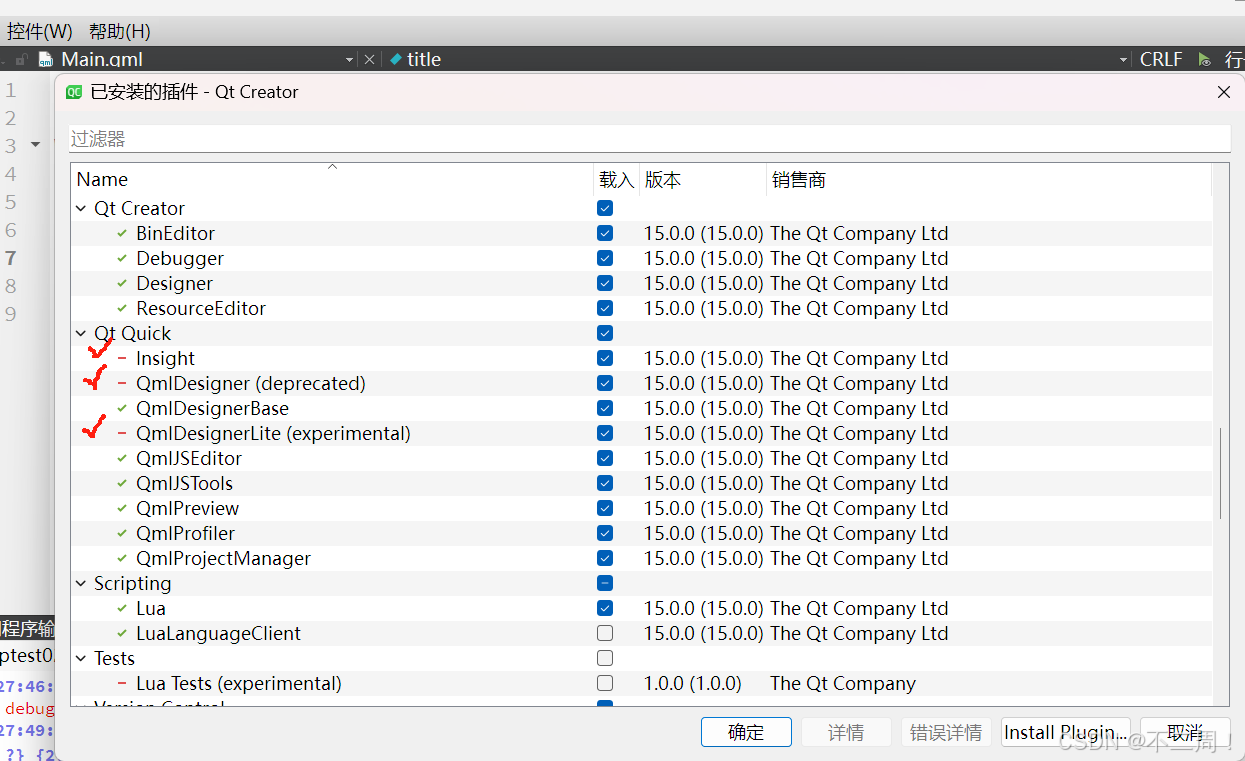1245x761 pixels.
Task: Uncheck the Lua plugin load checkbox
Action: [604, 608]
